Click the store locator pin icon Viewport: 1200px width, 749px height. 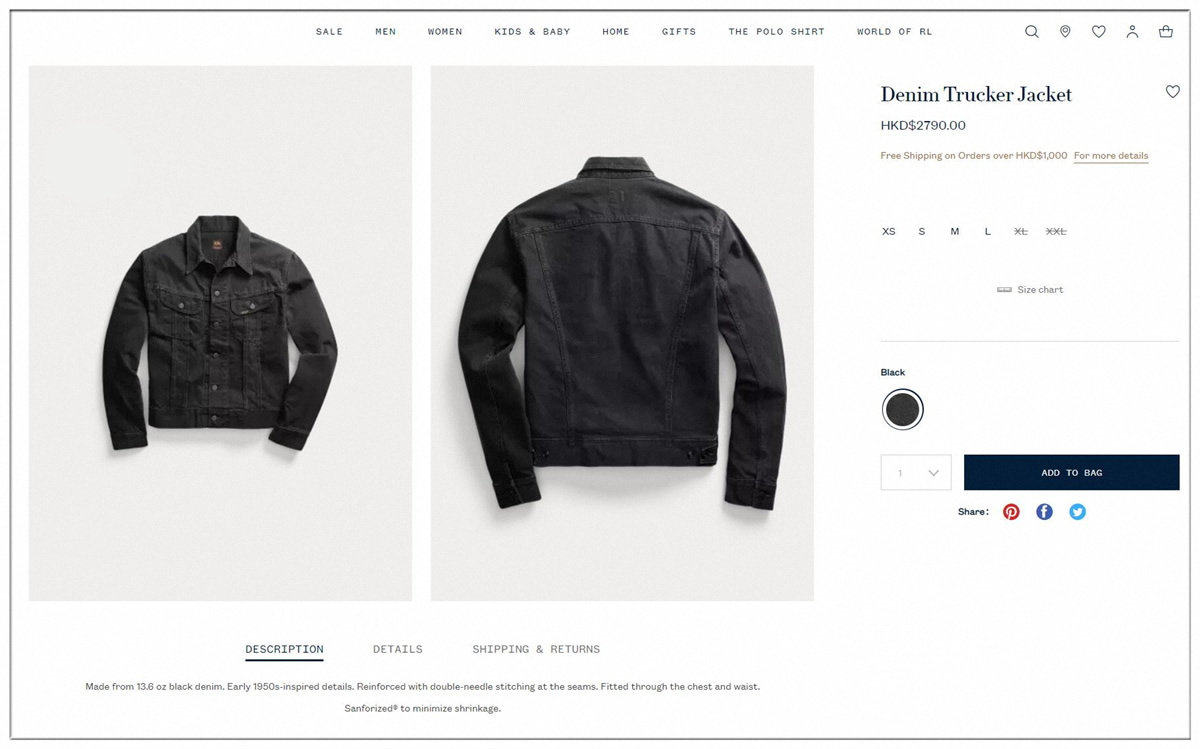point(1065,32)
